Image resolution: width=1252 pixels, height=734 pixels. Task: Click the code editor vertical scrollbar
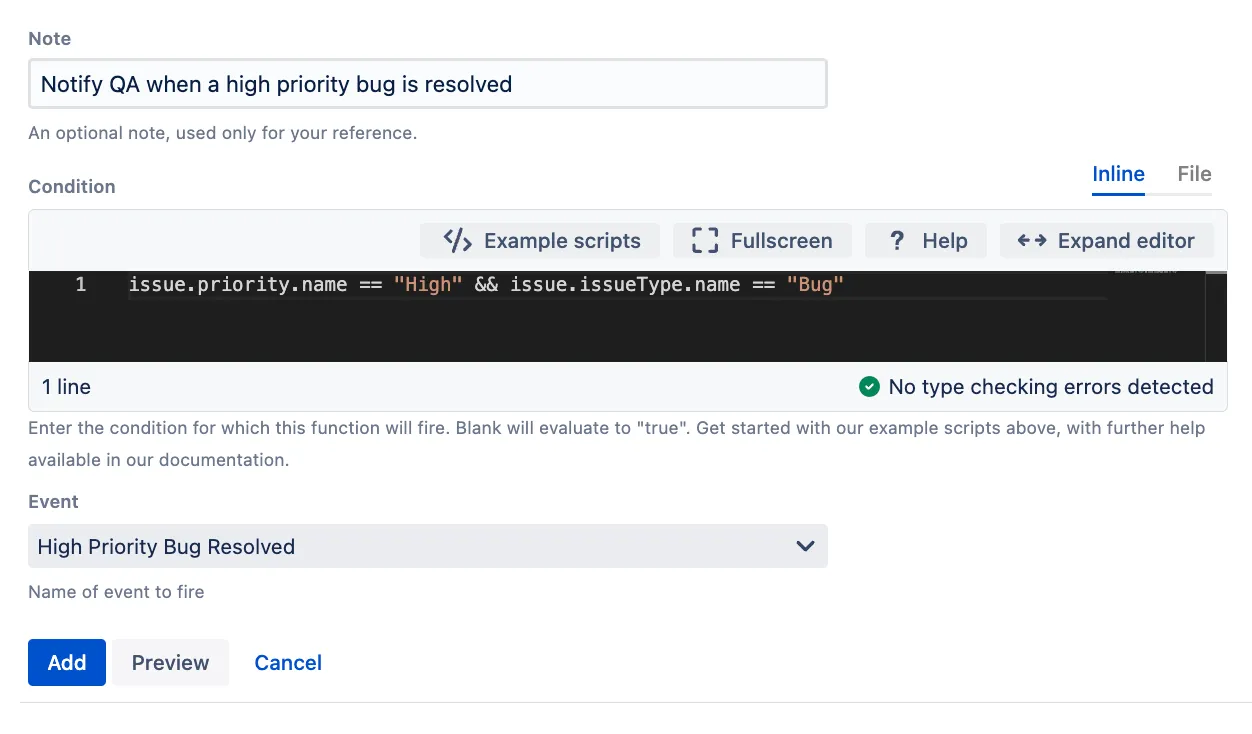point(1216,316)
